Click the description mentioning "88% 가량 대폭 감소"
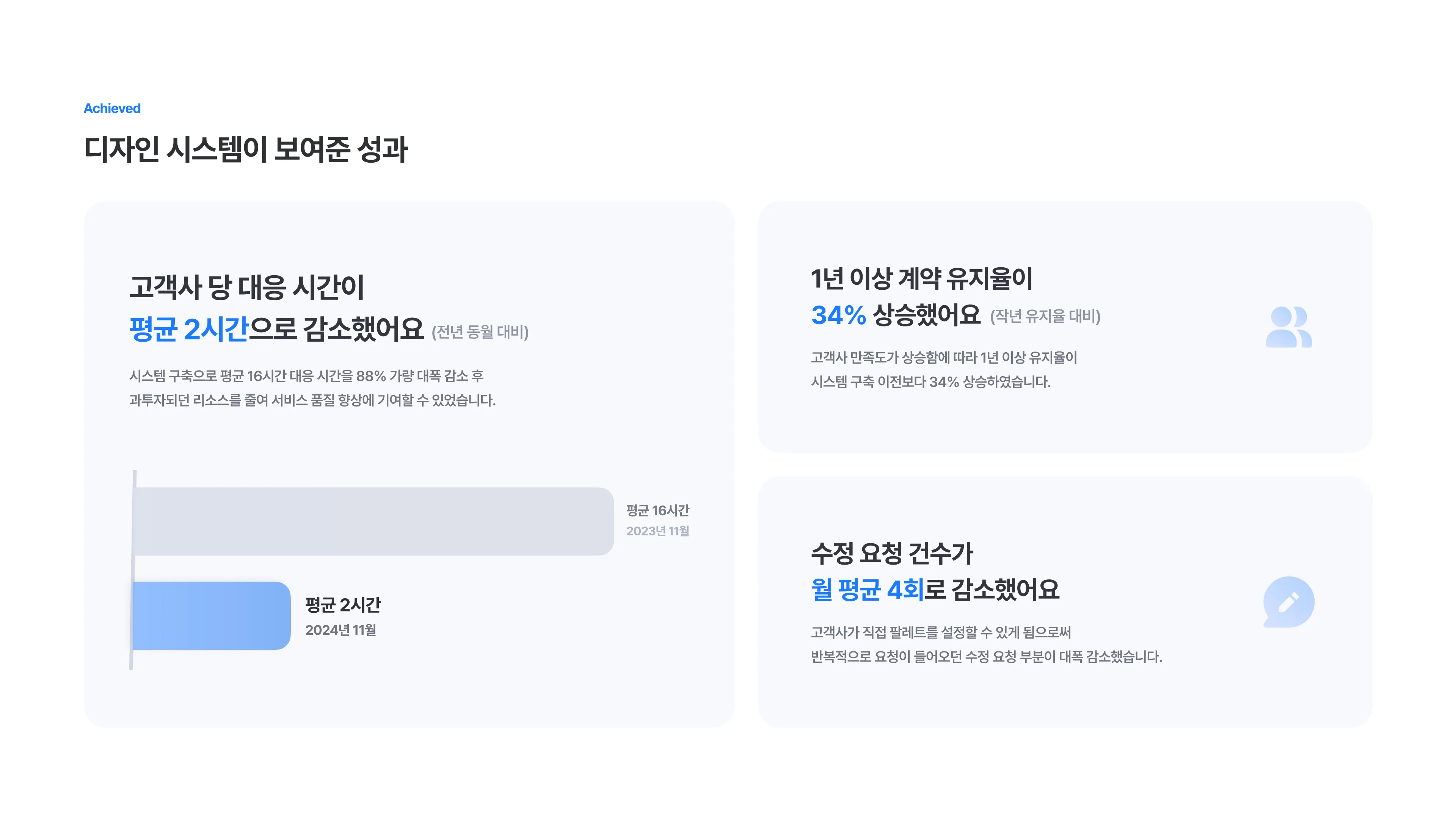The height and width of the screenshot is (819, 1456). click(x=306, y=376)
